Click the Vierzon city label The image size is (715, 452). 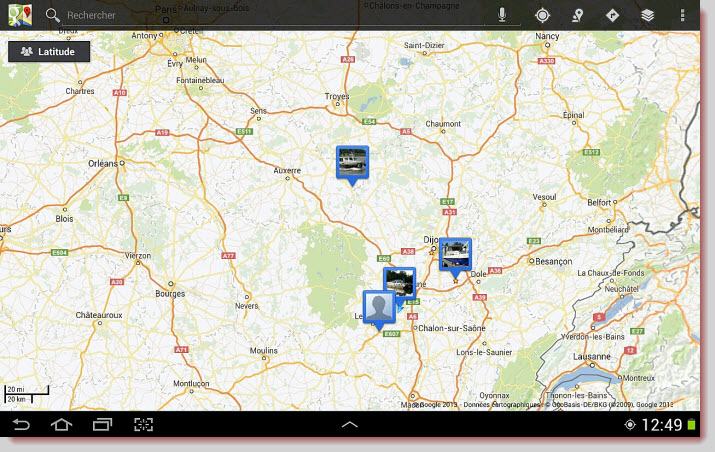click(138, 256)
